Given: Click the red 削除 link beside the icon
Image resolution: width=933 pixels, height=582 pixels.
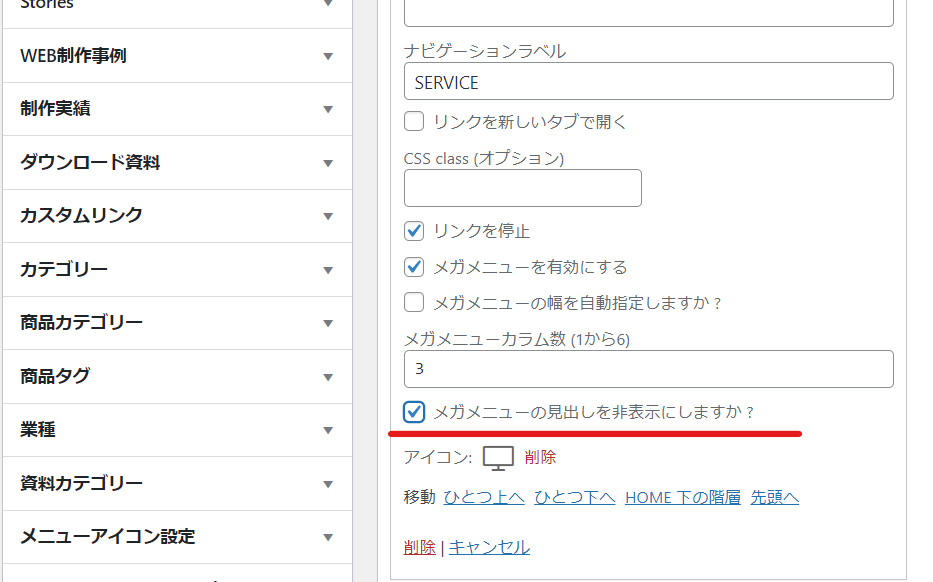Looking at the screenshot, I should [x=540, y=457].
